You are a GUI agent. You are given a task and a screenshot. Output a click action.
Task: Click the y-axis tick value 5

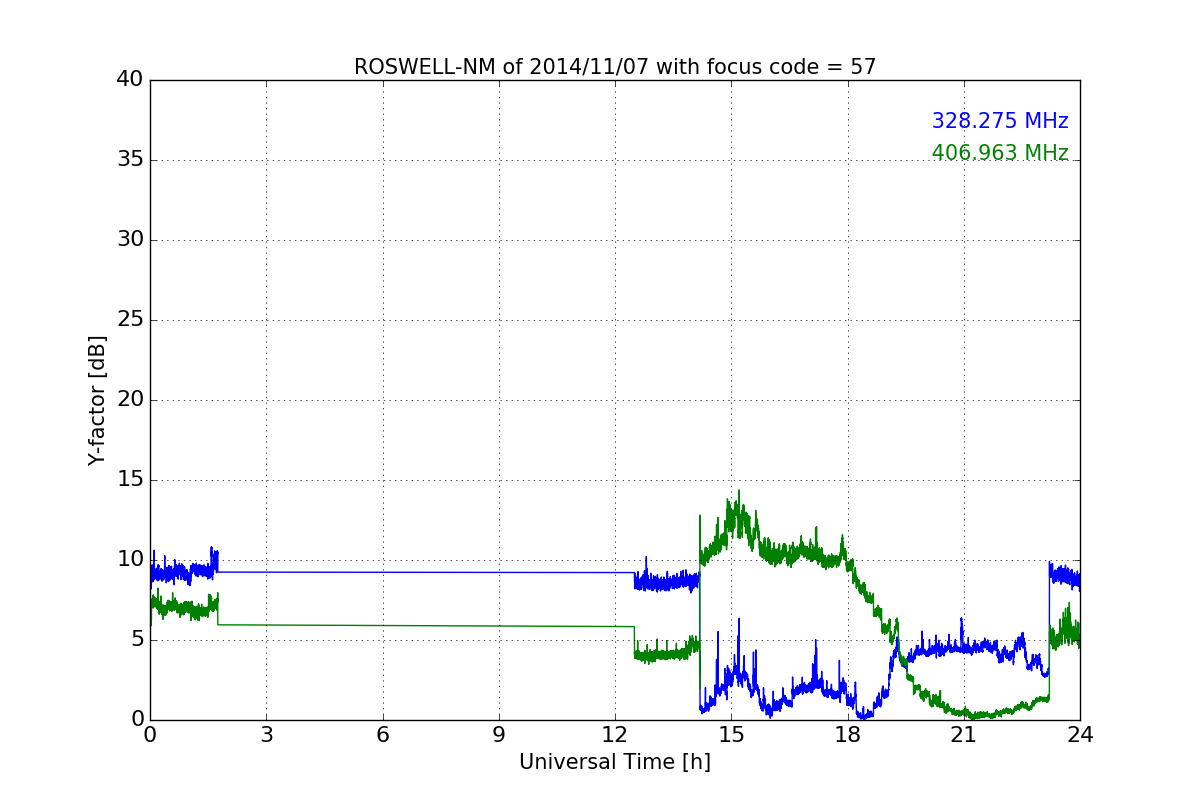(x=137, y=640)
